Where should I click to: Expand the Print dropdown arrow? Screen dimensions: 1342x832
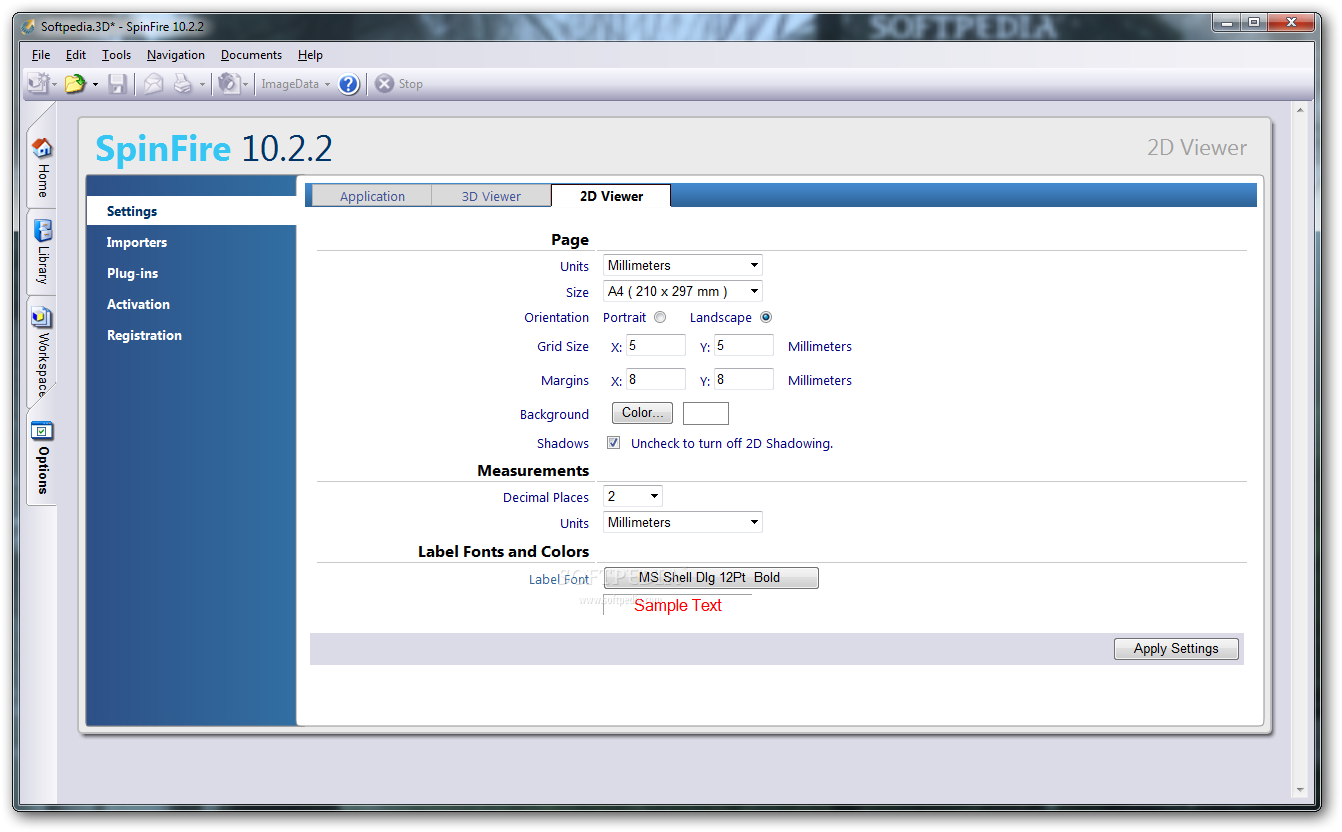click(202, 85)
